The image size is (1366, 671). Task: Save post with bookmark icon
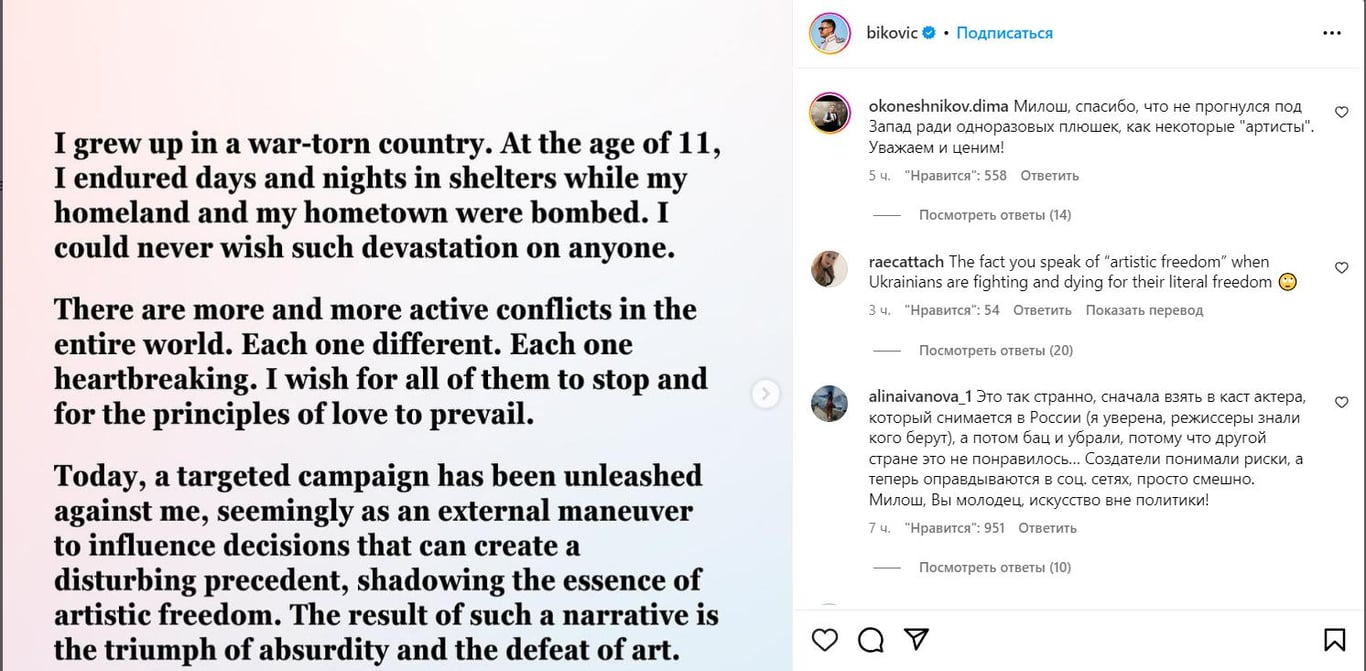pos(1334,639)
